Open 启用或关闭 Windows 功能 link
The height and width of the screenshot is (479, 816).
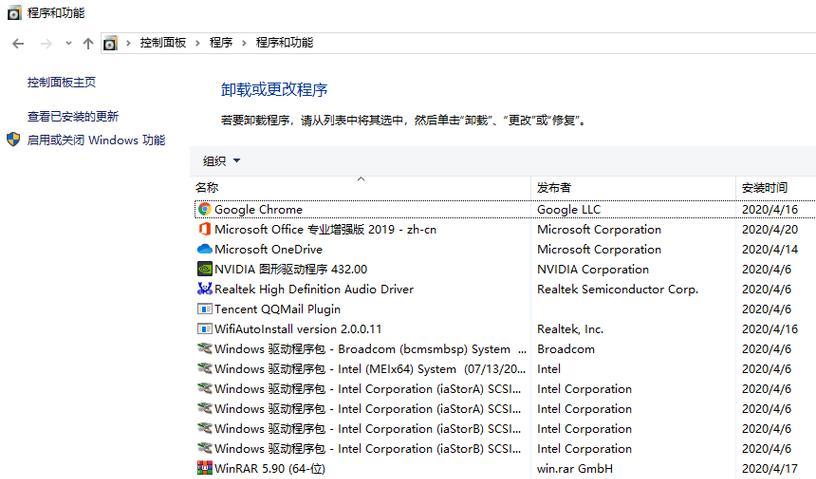[96, 140]
